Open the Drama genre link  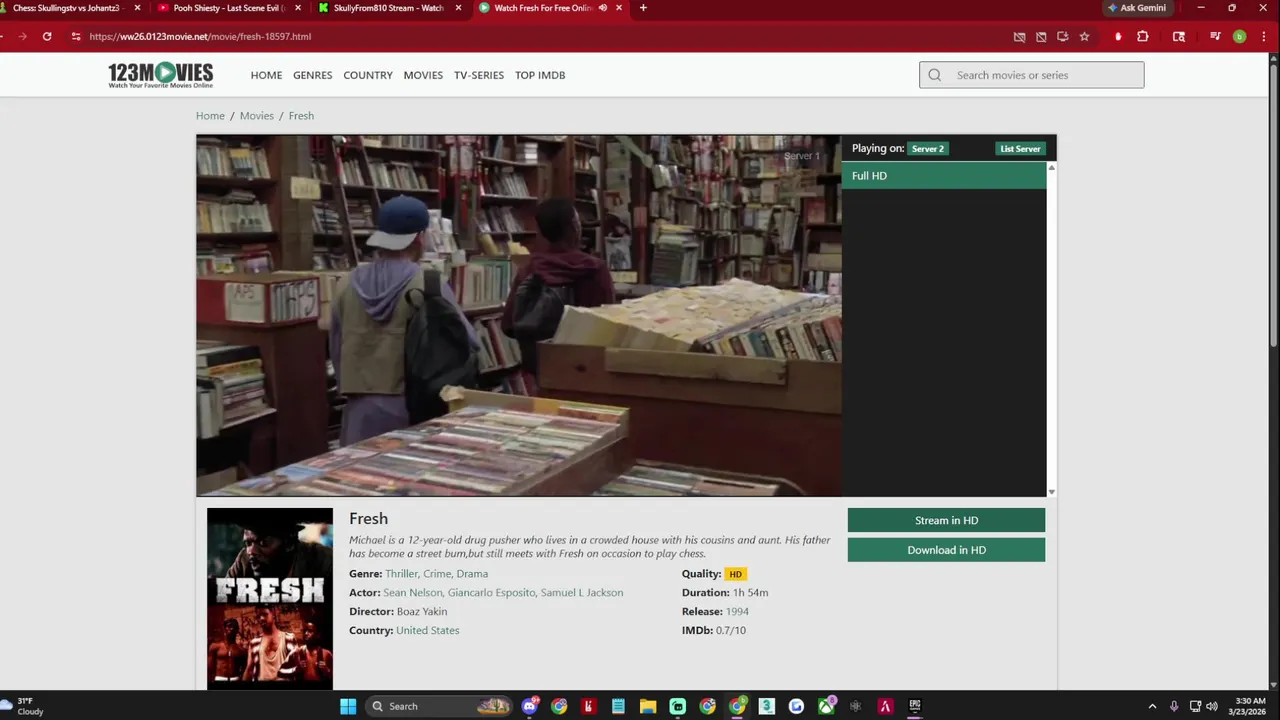472,574
